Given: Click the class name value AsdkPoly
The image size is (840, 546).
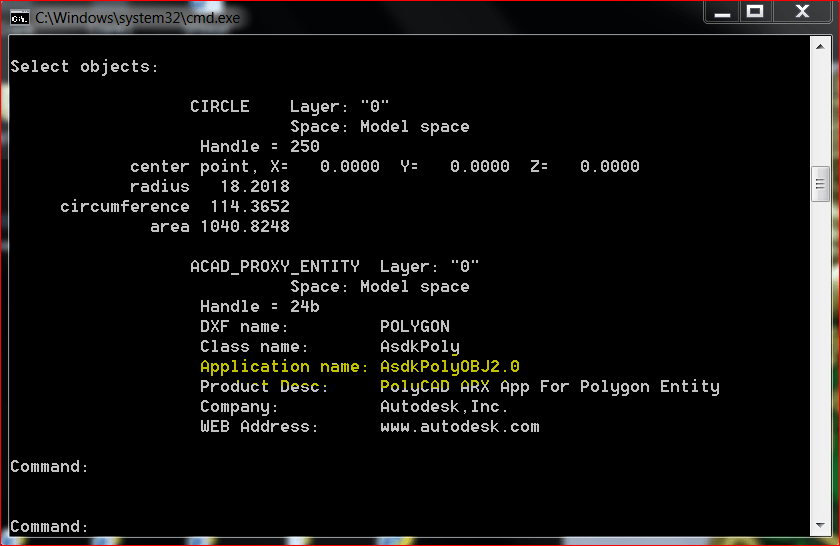Looking at the screenshot, I should click(420, 347).
